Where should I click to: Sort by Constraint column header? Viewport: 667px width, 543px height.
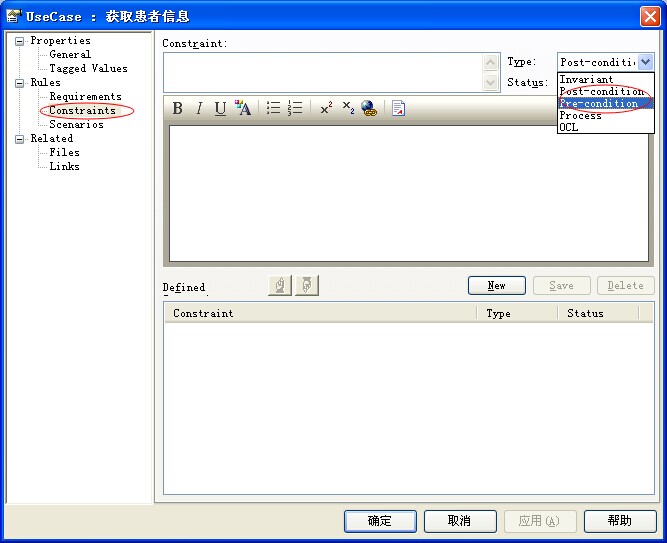coord(321,313)
